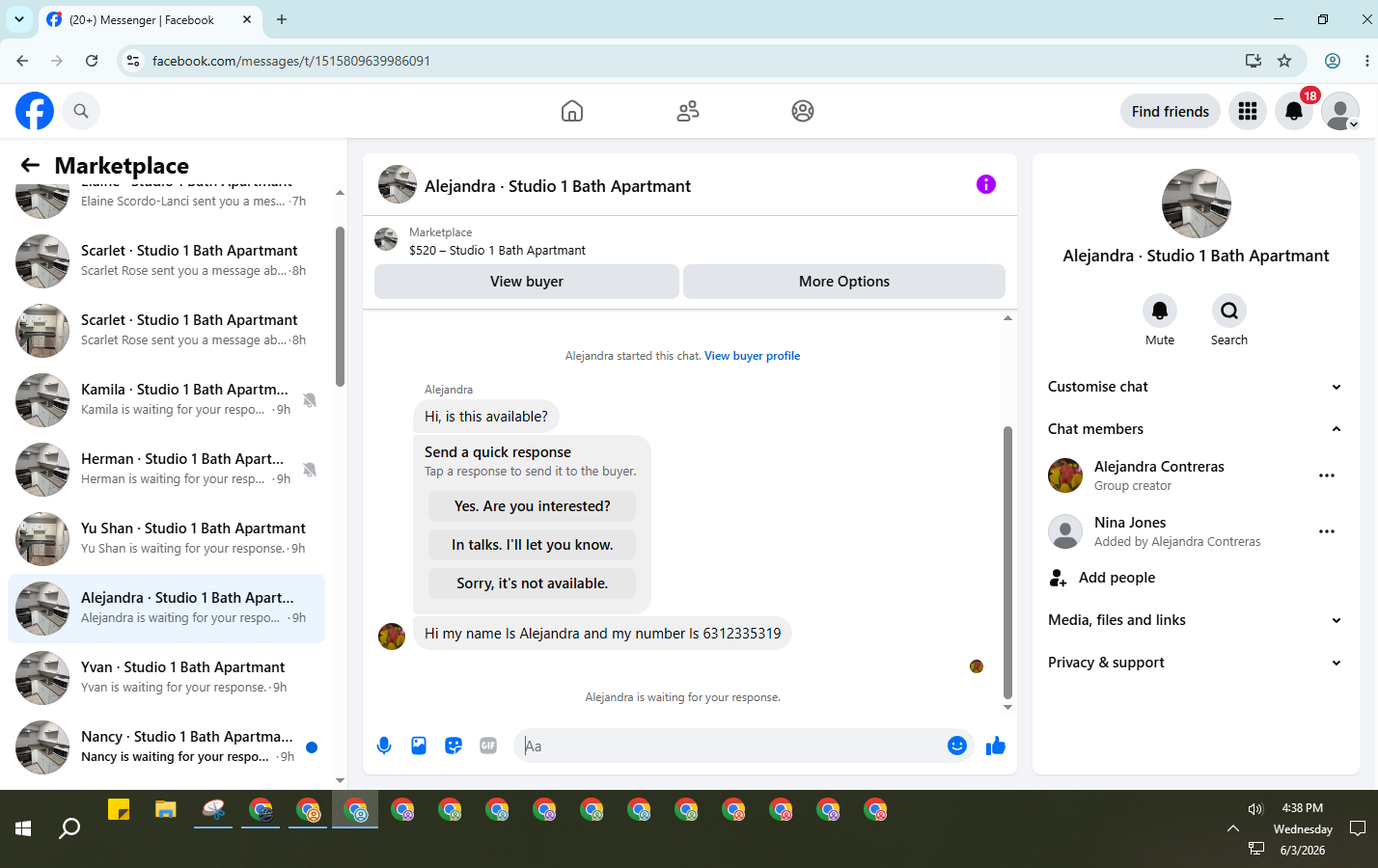The width and height of the screenshot is (1378, 868).
Task: Open the purple conversation information icon
Action: (x=985, y=184)
